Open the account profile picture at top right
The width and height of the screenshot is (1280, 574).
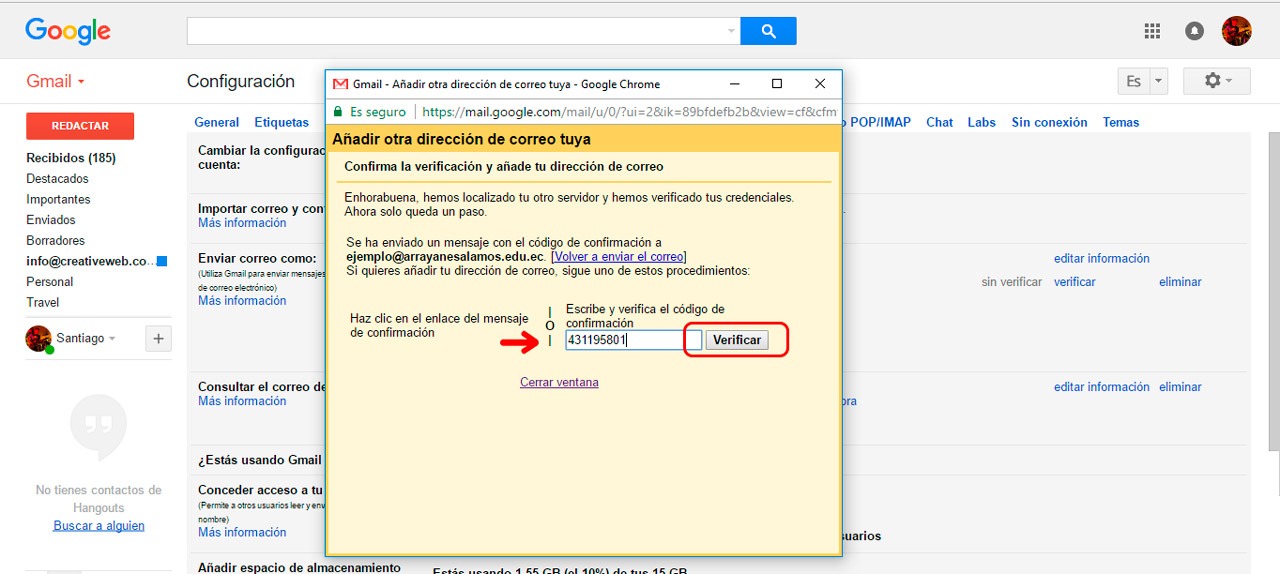(1237, 31)
